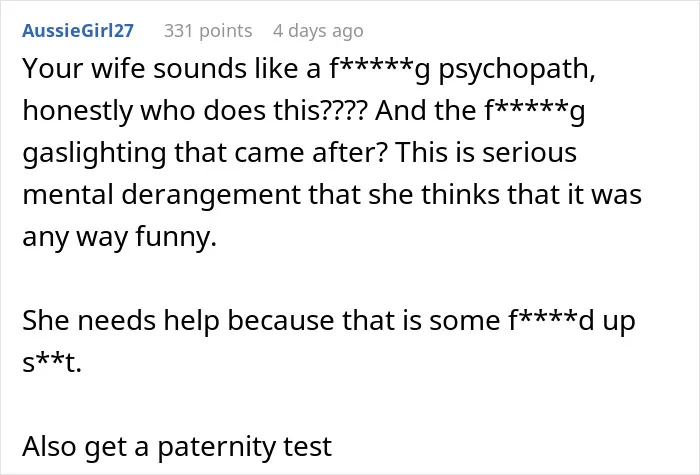Click the censored 'f****d up' text
The width and height of the screenshot is (700, 475).
(x=571, y=321)
